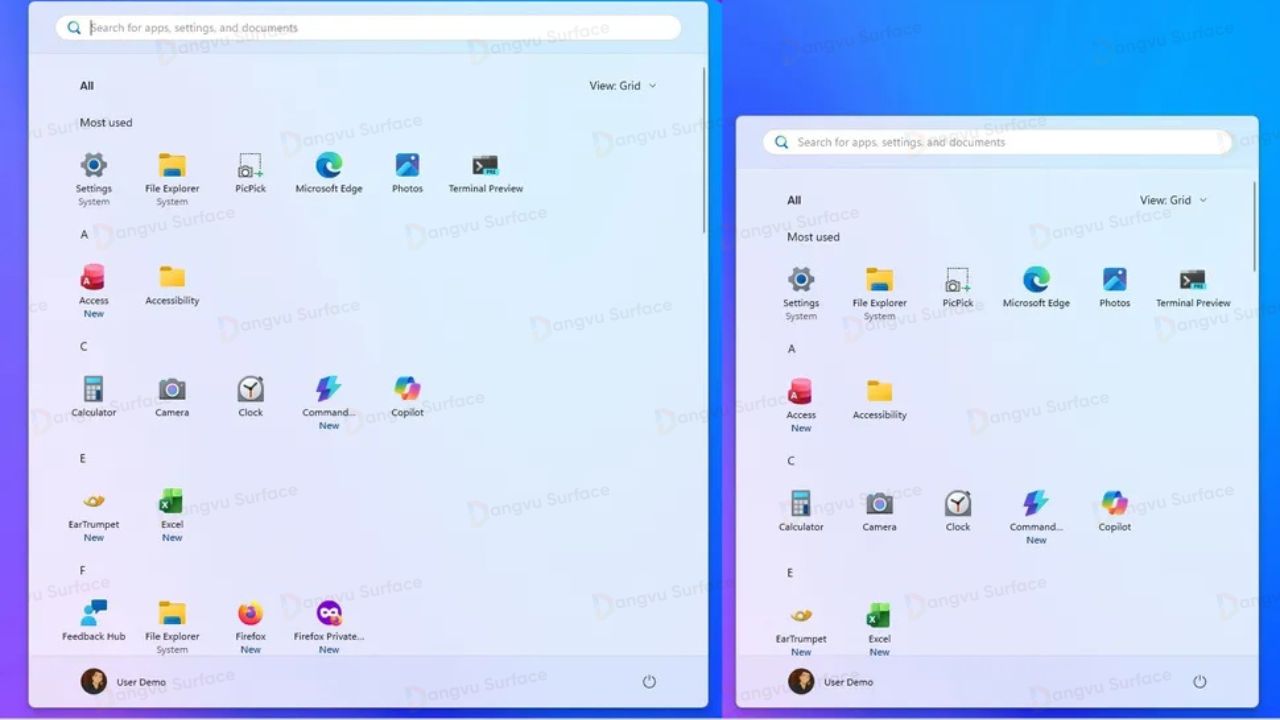Open File Explorer in the right Start menu
Image resolution: width=1280 pixels, height=720 pixels.
879,293
